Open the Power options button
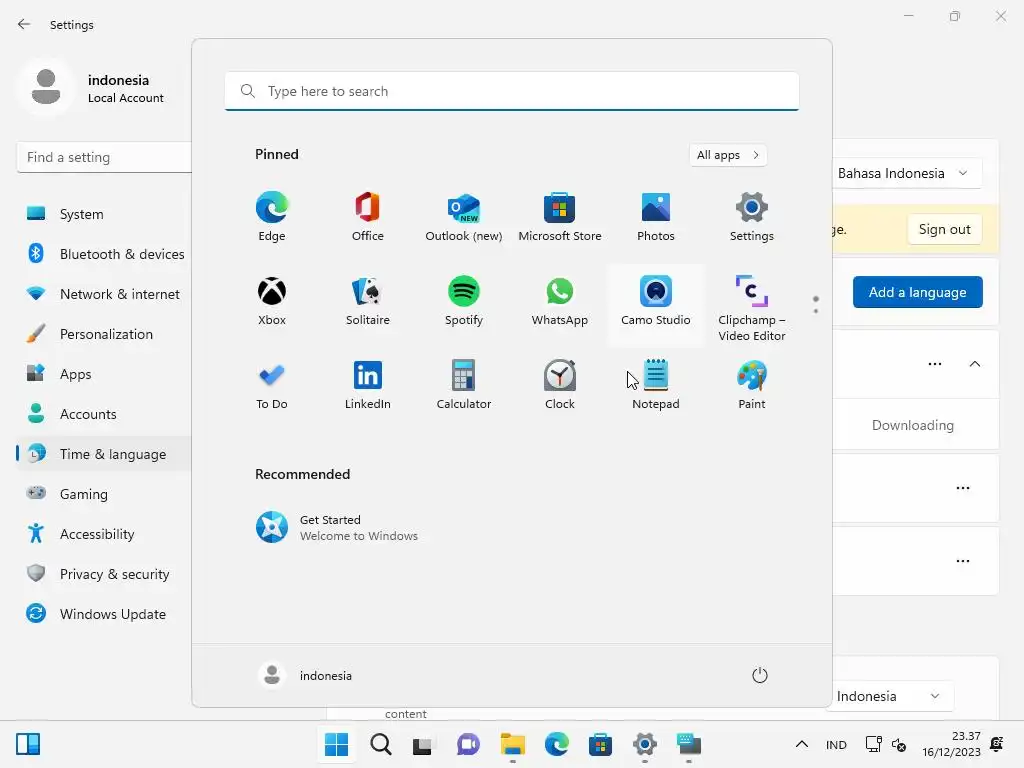Viewport: 1024px width, 768px height. click(760, 675)
